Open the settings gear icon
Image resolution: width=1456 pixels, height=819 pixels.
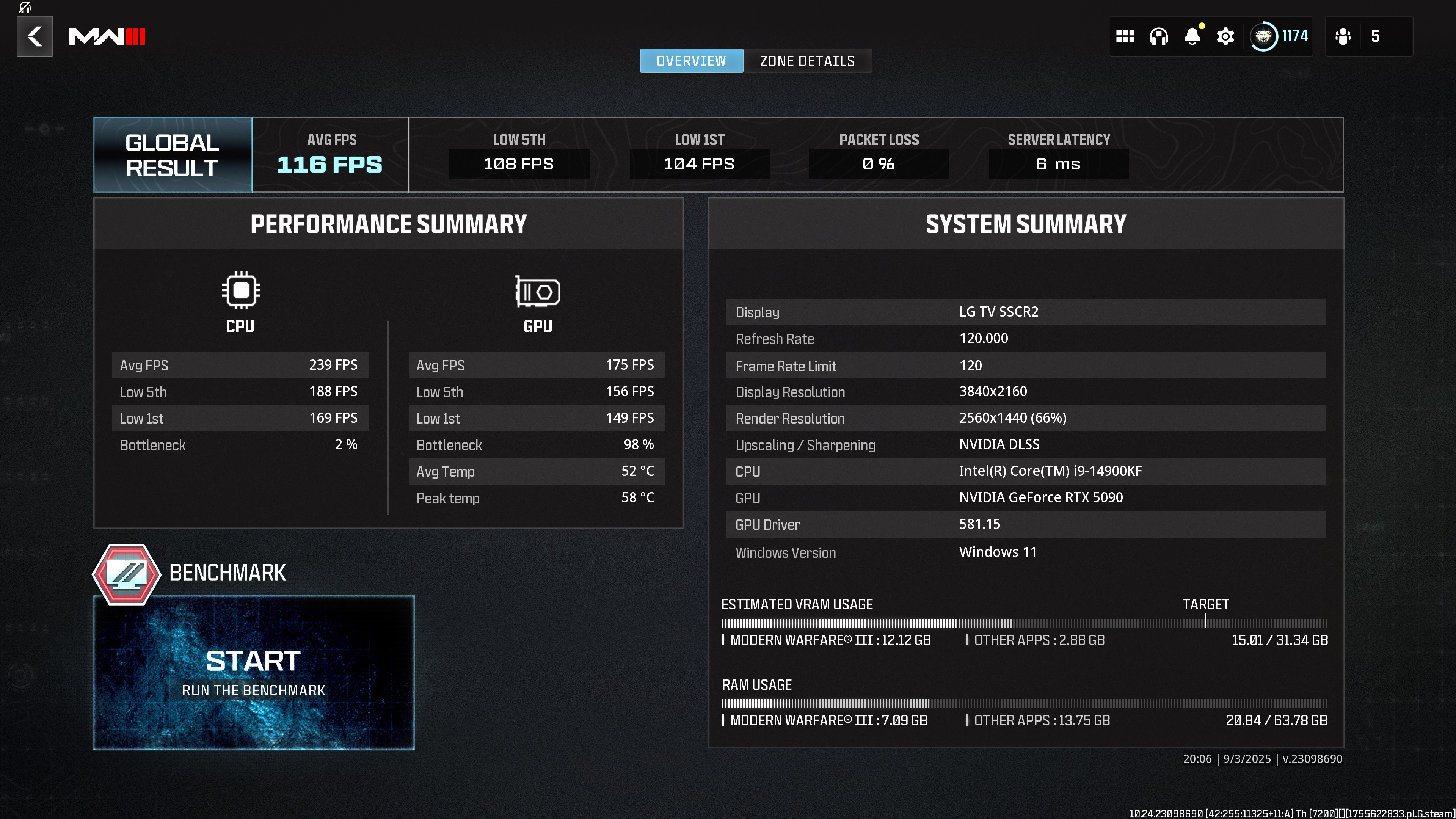point(1225,37)
